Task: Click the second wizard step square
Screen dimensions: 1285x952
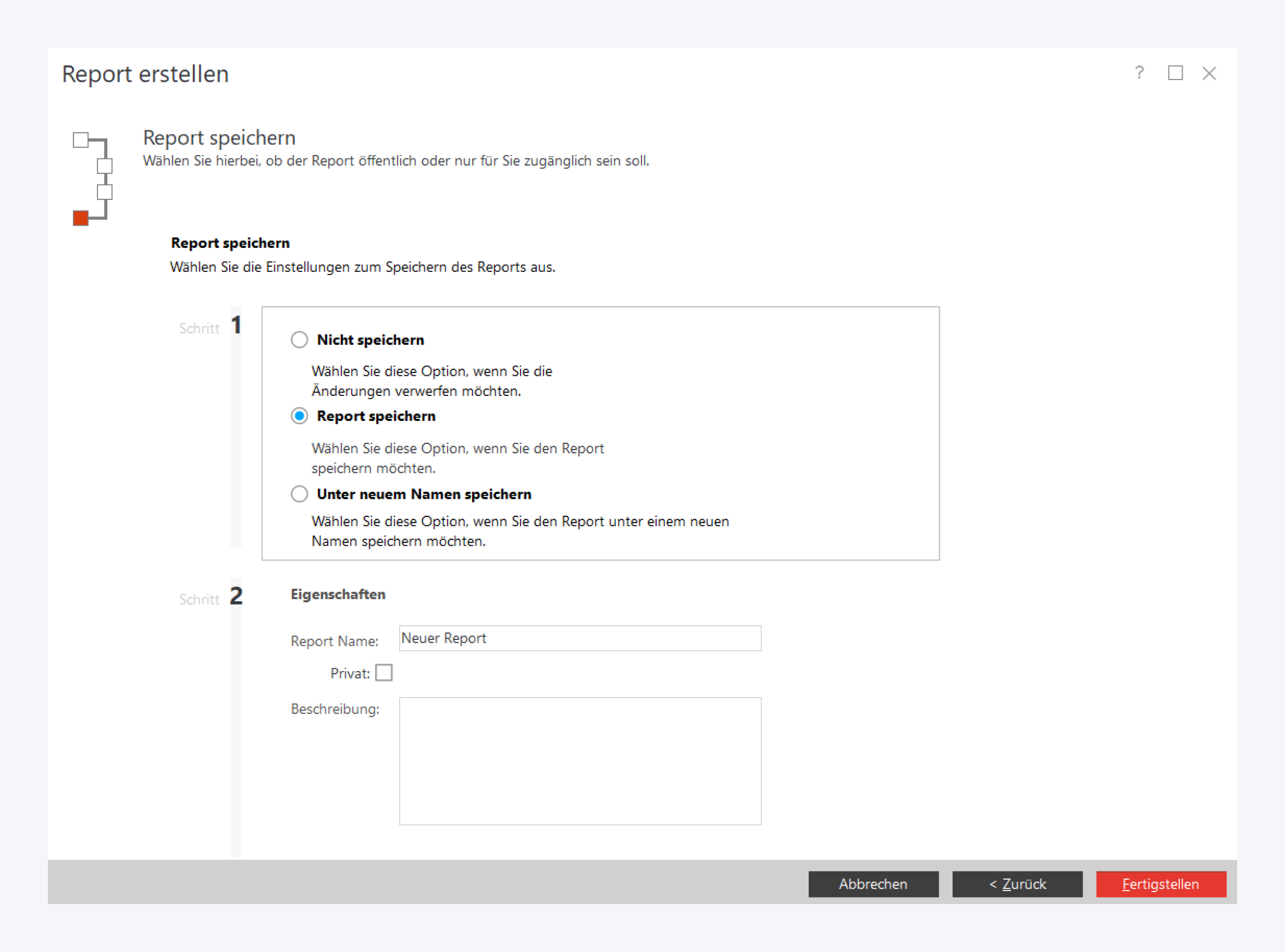Action: pos(105,166)
